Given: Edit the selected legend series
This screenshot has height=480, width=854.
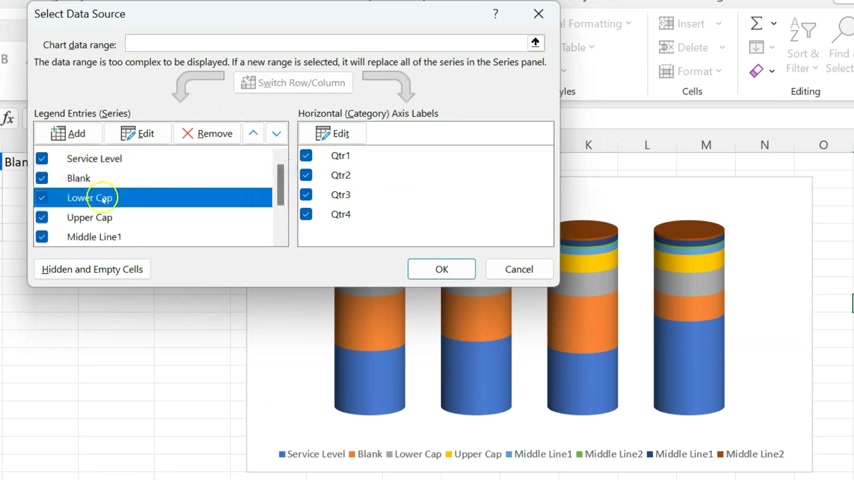Looking at the screenshot, I should click(137, 133).
